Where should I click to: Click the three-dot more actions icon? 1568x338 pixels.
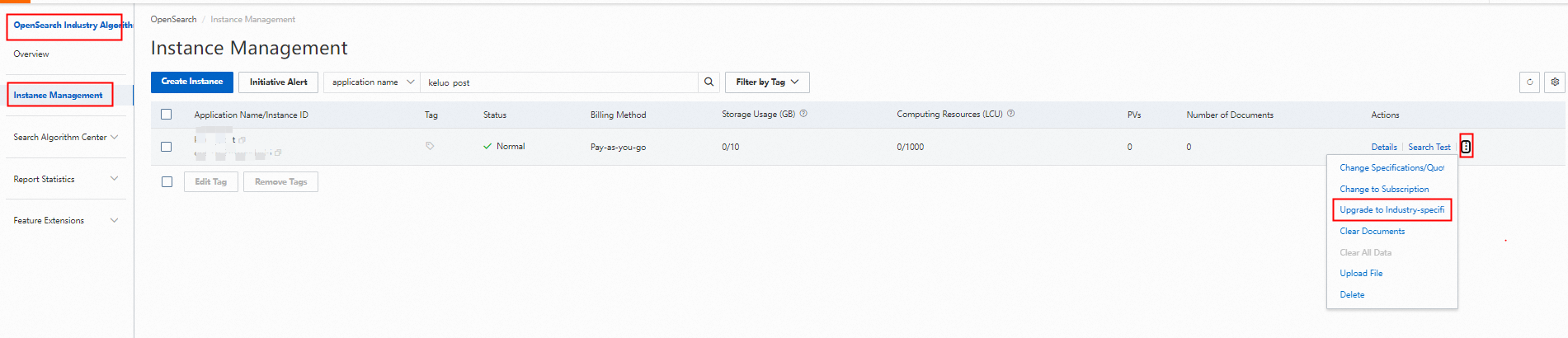(x=1466, y=147)
